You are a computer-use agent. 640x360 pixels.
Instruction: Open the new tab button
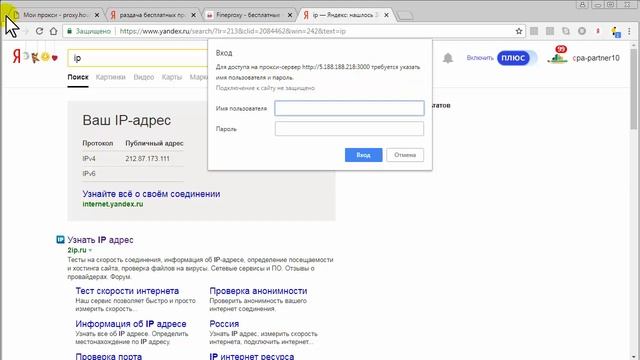tap(404, 16)
